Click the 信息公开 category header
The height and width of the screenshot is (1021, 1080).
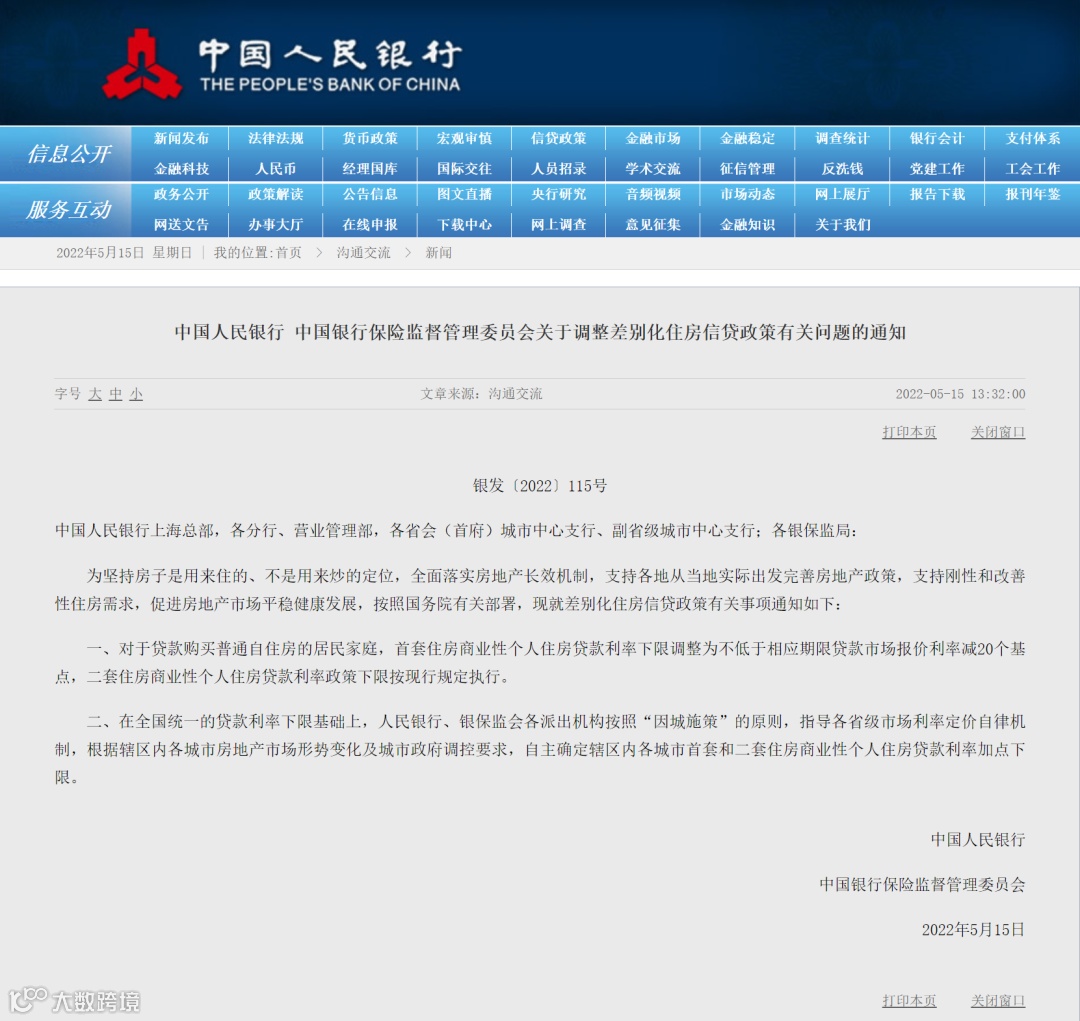coord(68,154)
